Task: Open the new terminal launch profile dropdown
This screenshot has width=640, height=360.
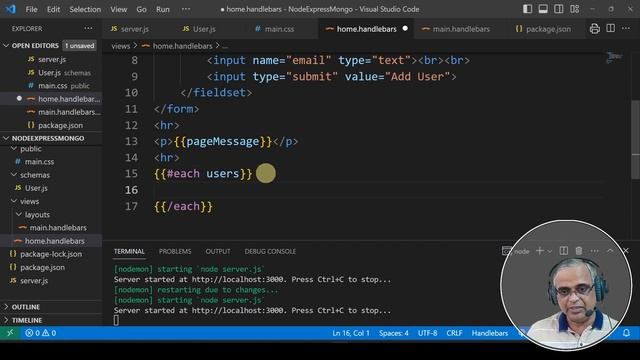Action: tap(549, 251)
